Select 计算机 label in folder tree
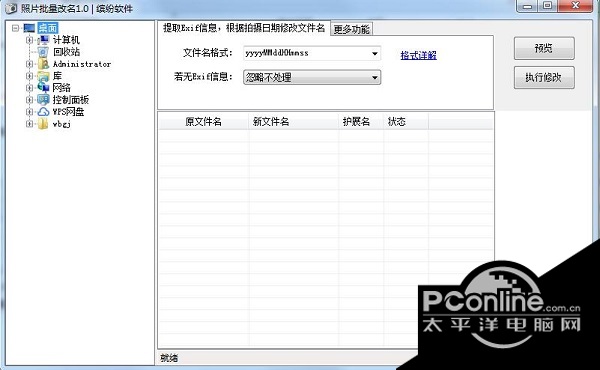Screen dimensions: 600x370 66,40
